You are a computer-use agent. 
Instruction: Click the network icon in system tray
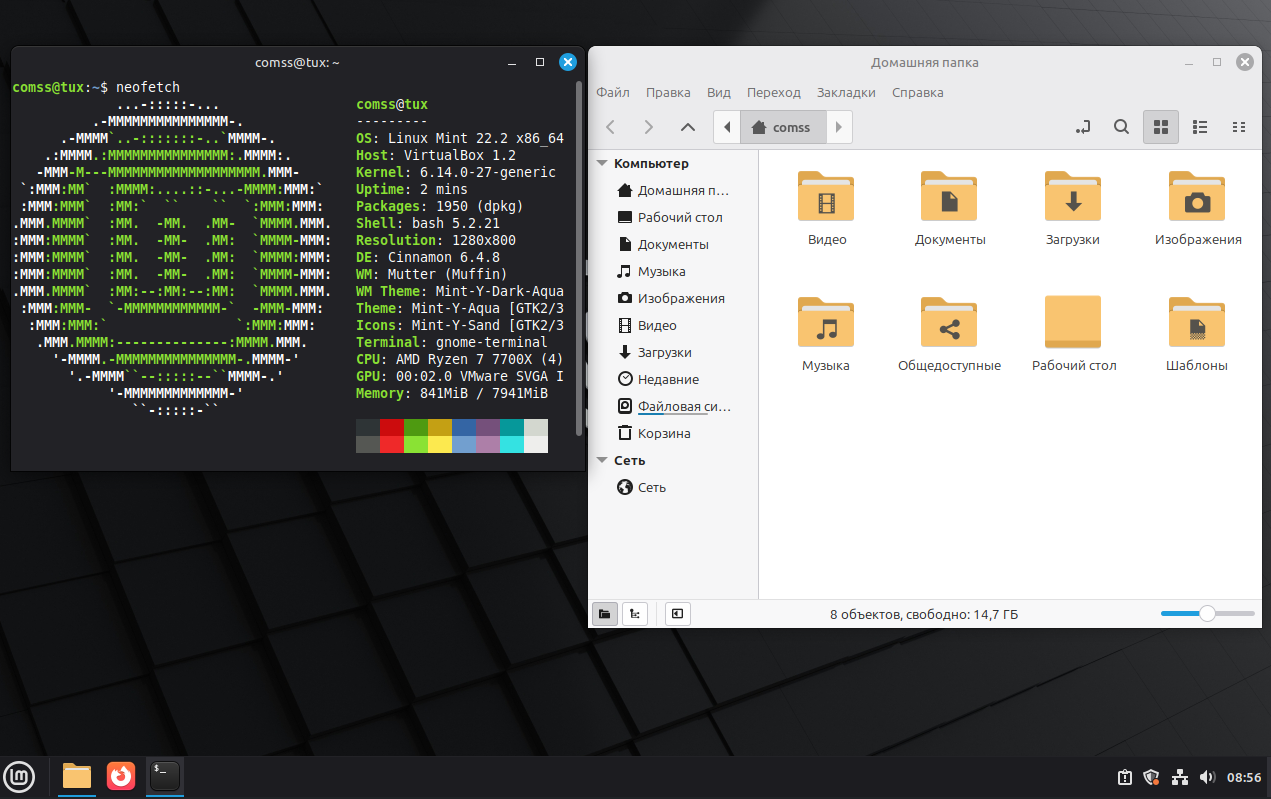tap(1179, 777)
